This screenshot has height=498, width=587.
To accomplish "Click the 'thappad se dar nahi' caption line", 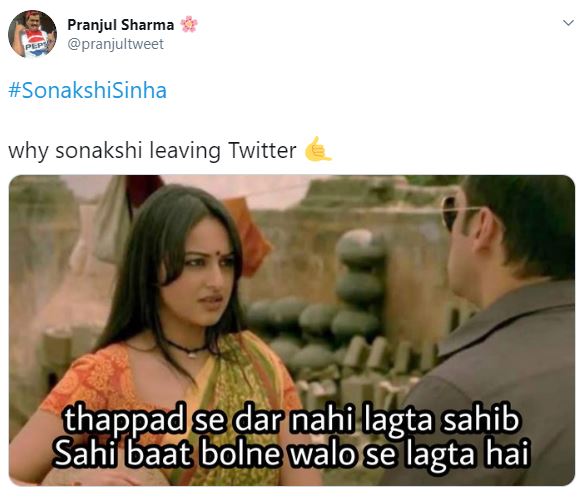I will [x=292, y=419].
